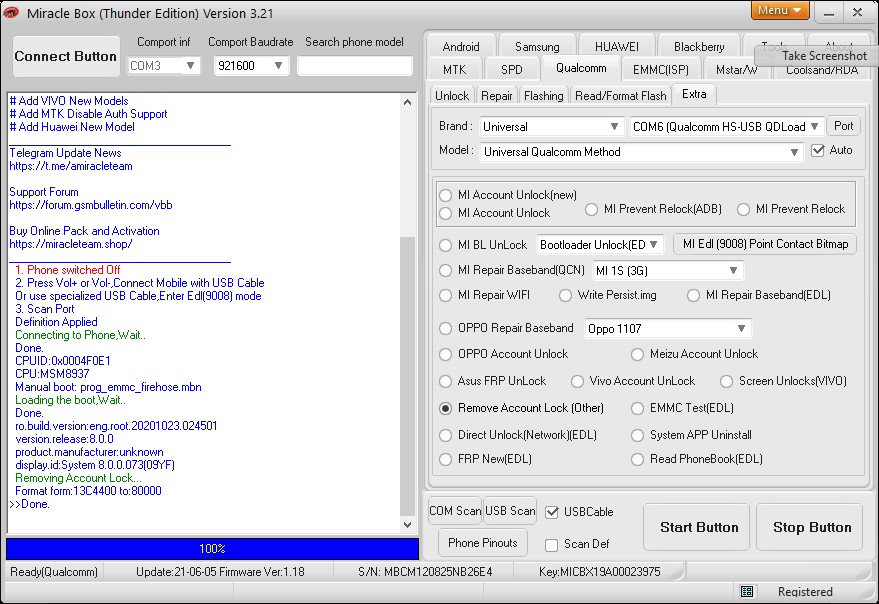This screenshot has height=604, width=879.
Task: Click the COM Scan button
Action: [x=455, y=511]
